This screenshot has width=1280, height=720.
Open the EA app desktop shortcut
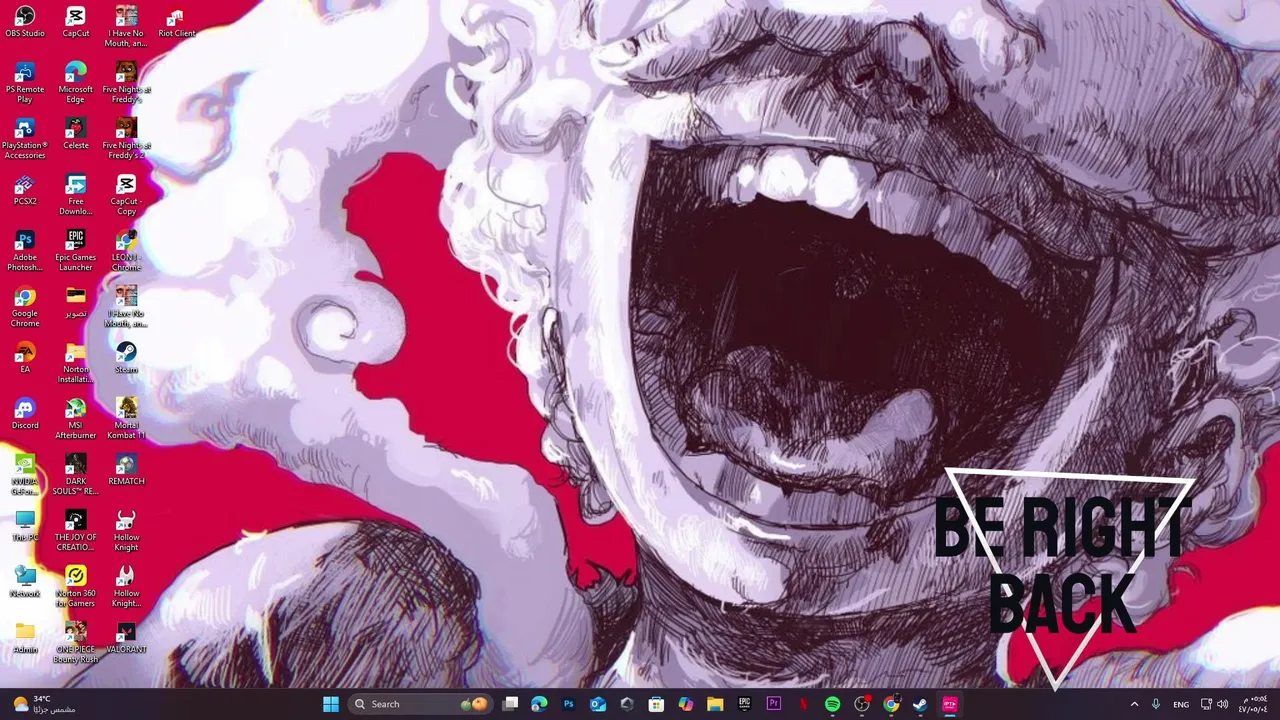pos(25,358)
